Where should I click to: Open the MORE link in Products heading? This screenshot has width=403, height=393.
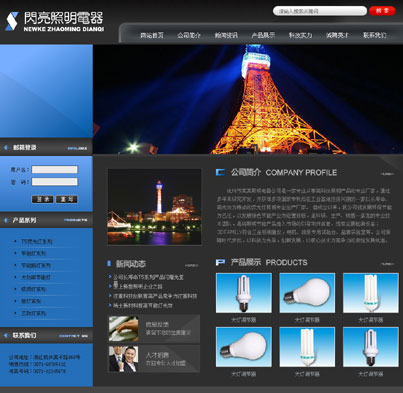pos(387,264)
